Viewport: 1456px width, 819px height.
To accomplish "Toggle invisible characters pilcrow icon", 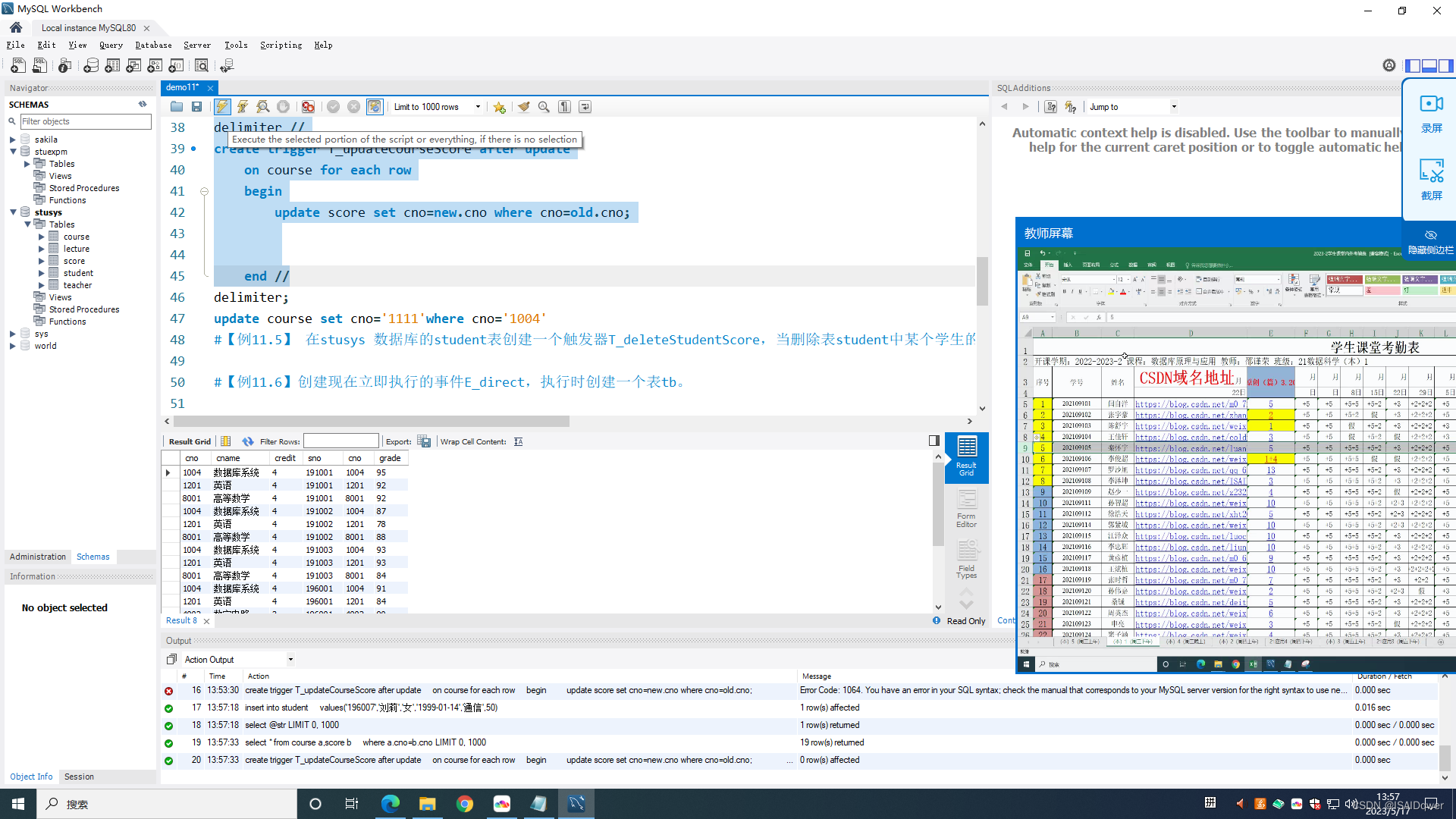I will (x=565, y=107).
